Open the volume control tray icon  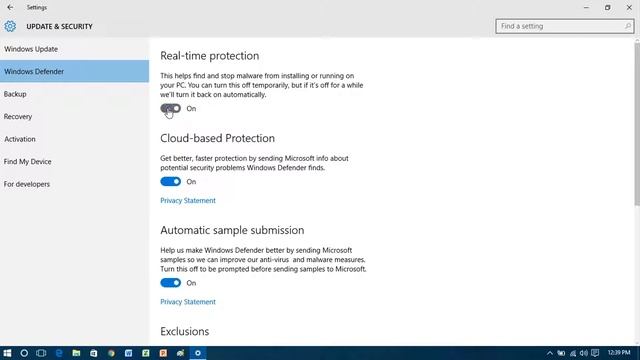coord(584,353)
